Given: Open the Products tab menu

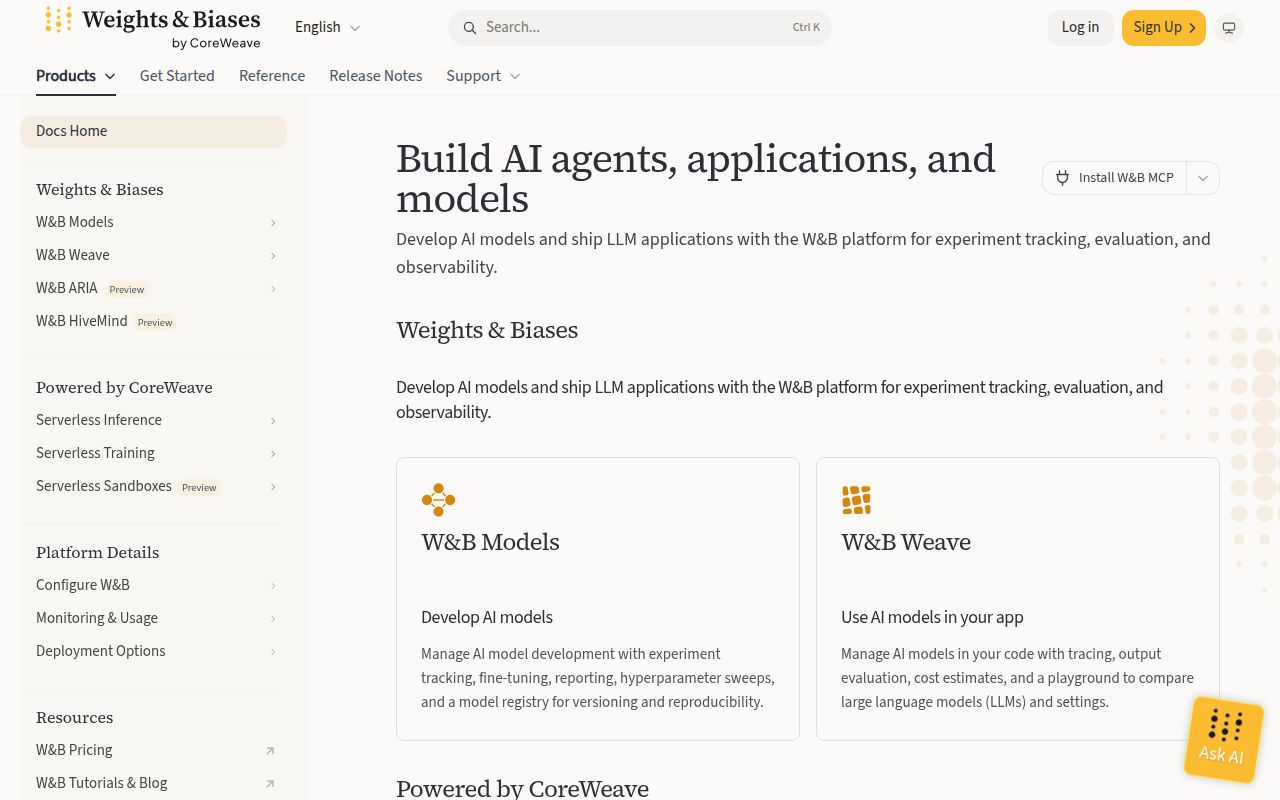Looking at the screenshot, I should point(76,76).
